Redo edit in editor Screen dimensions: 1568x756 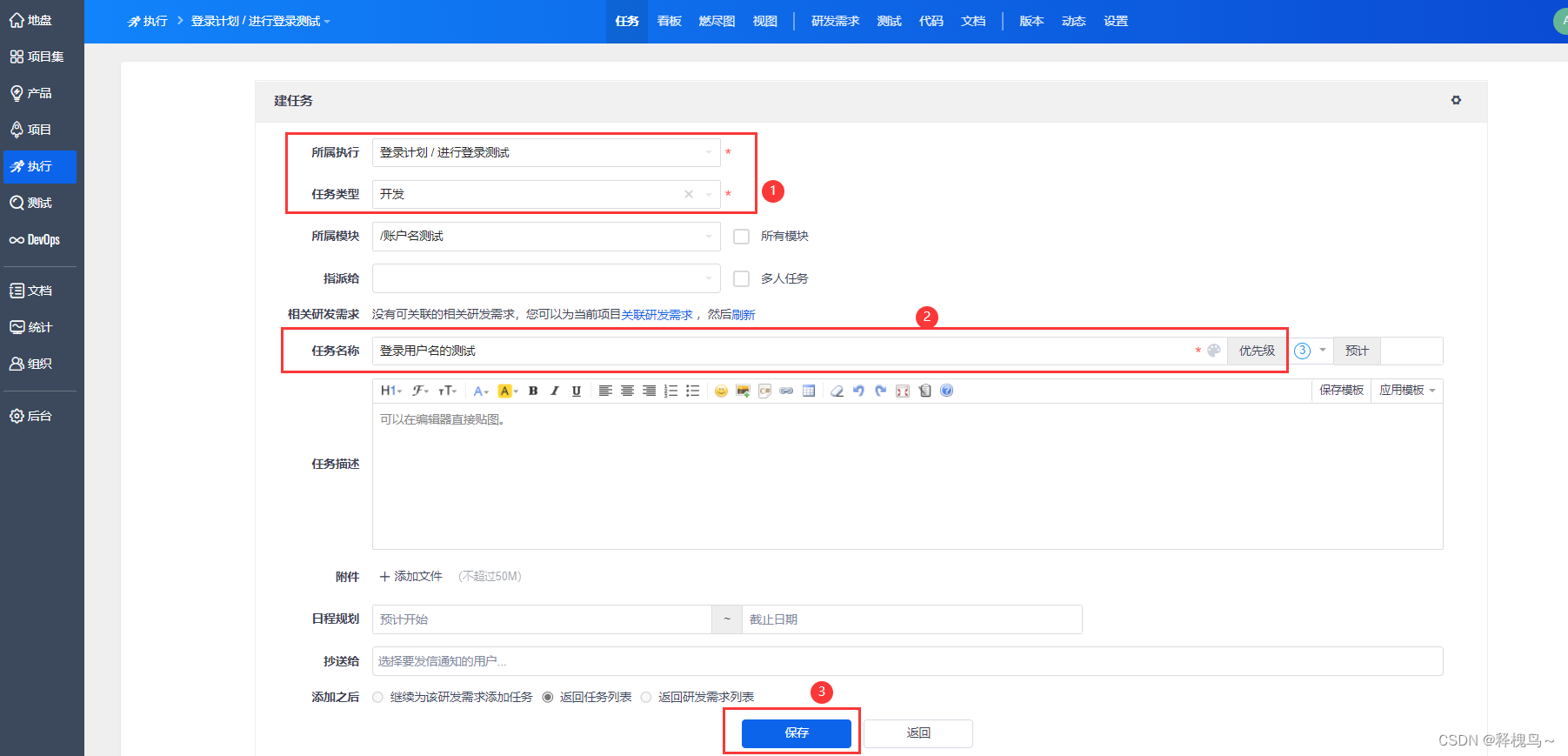click(880, 391)
